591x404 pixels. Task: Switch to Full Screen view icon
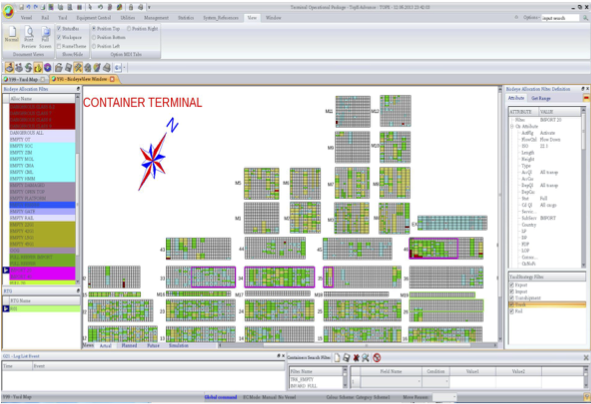(45, 37)
